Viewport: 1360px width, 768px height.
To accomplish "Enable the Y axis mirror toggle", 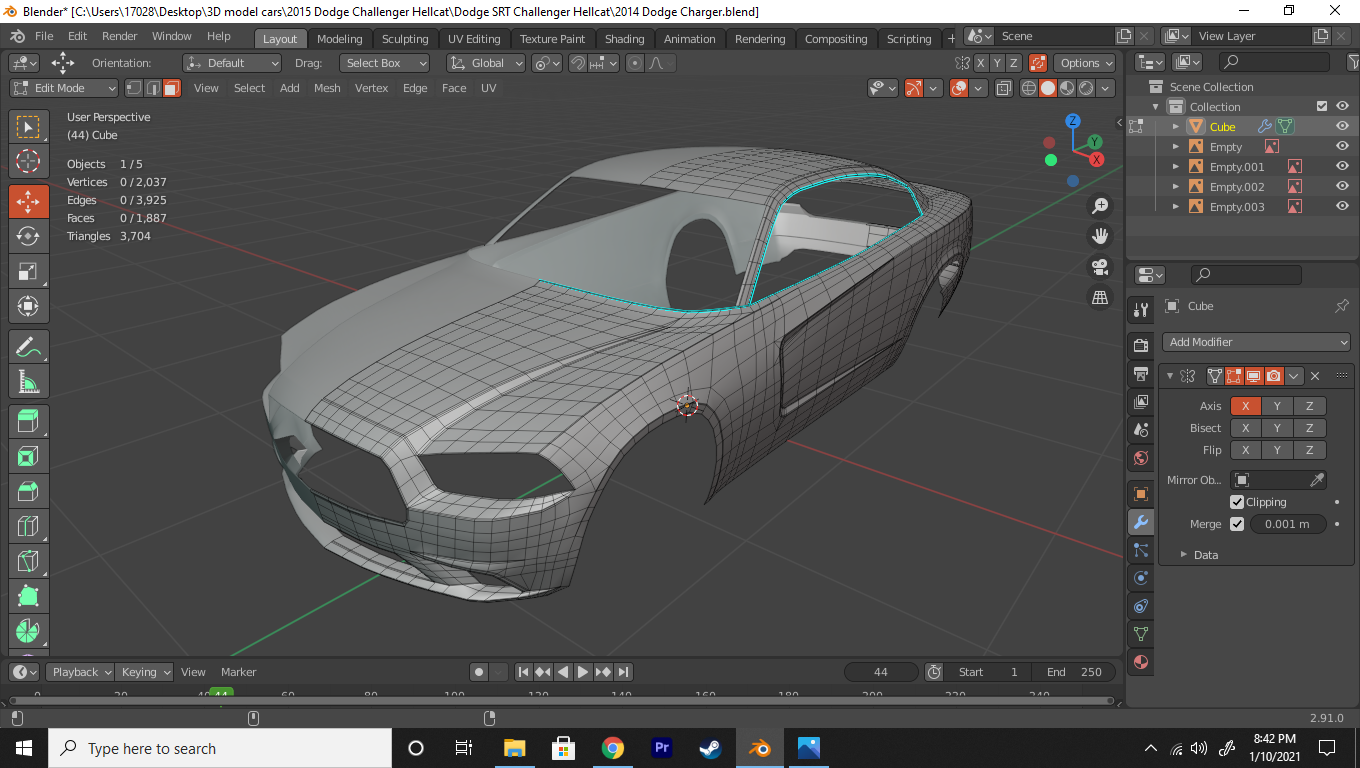I will [x=1276, y=406].
